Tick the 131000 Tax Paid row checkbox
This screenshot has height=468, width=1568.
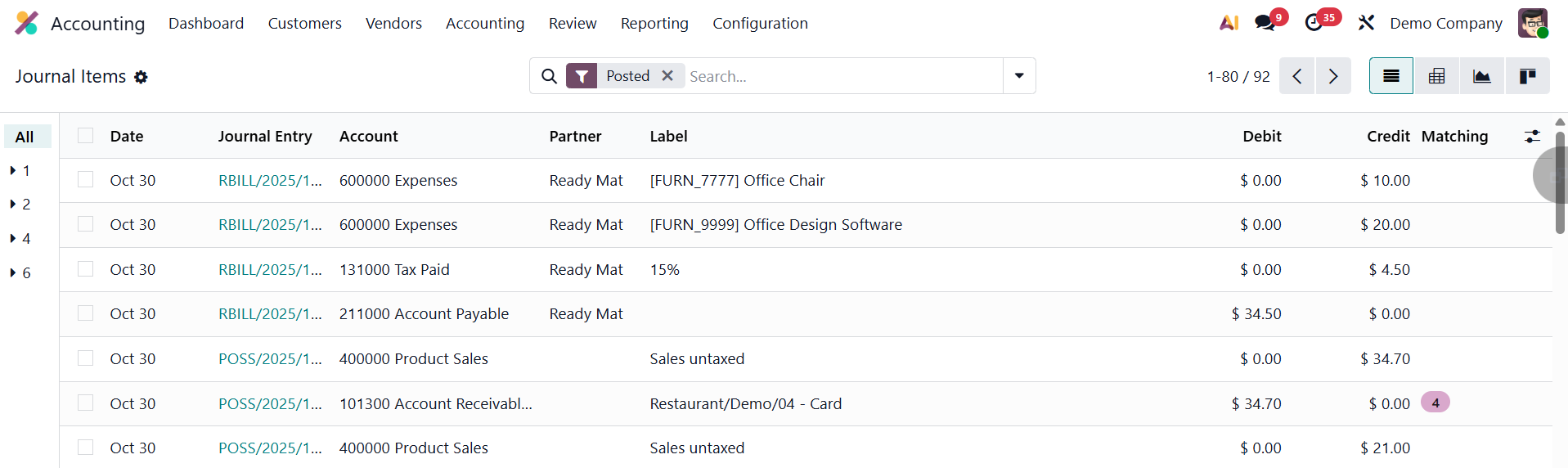(x=86, y=269)
